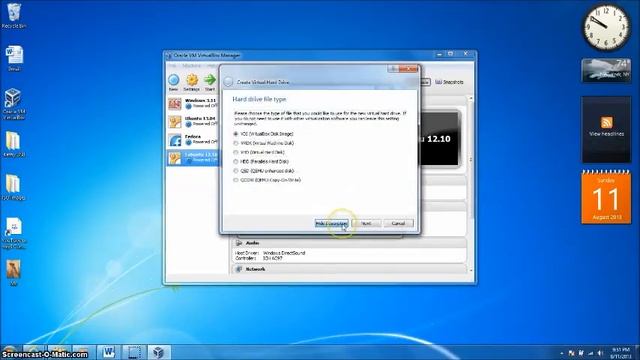The height and width of the screenshot is (360, 640).
Task: Select the picture file icon on desktop
Action: pyautogui.click(x=13, y=273)
